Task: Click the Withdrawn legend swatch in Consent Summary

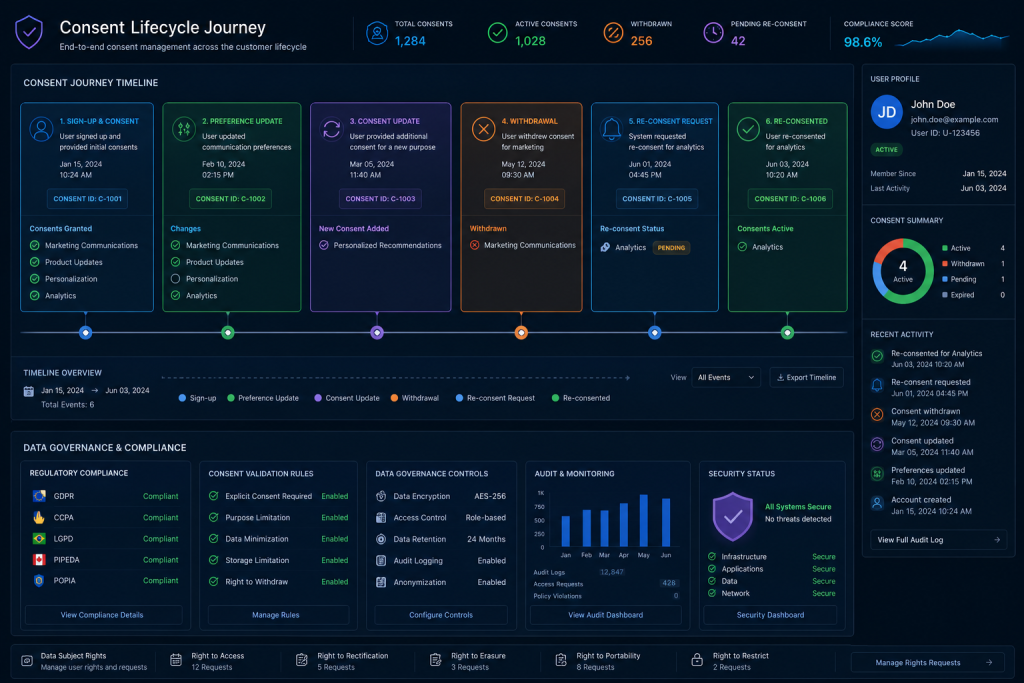Action: point(944,264)
